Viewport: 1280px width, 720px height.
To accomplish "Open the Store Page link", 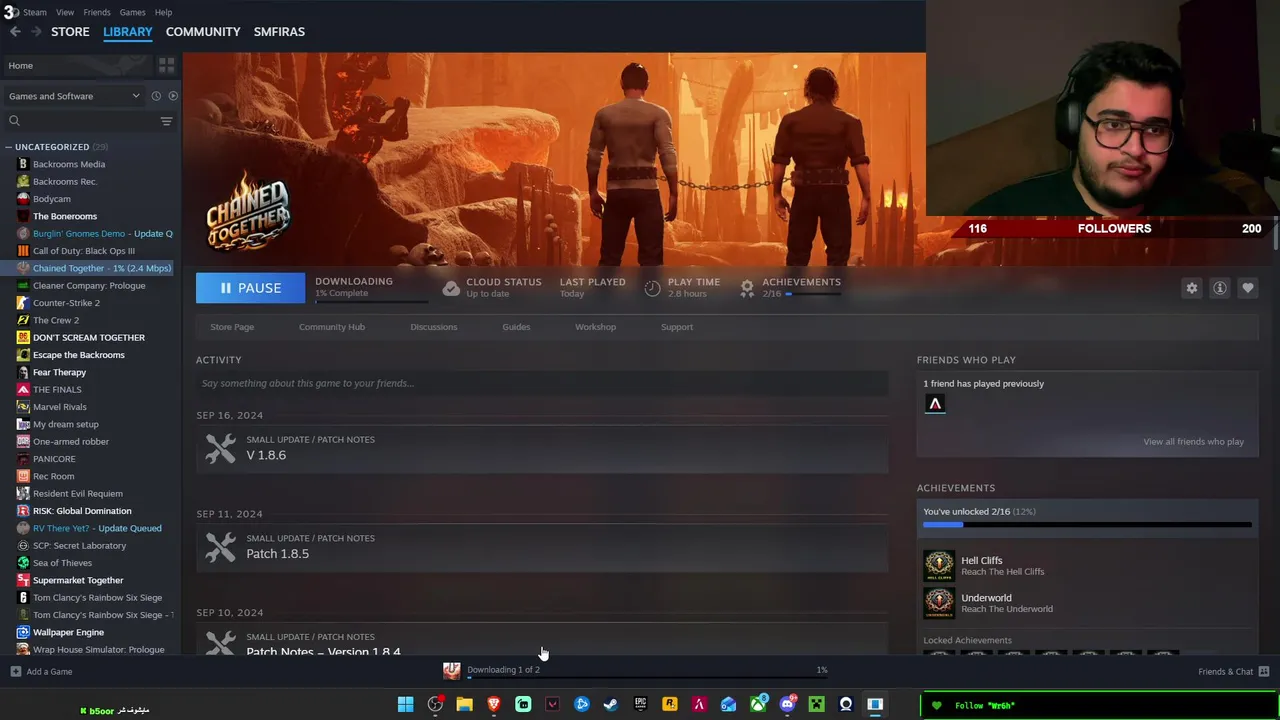I will tap(232, 327).
